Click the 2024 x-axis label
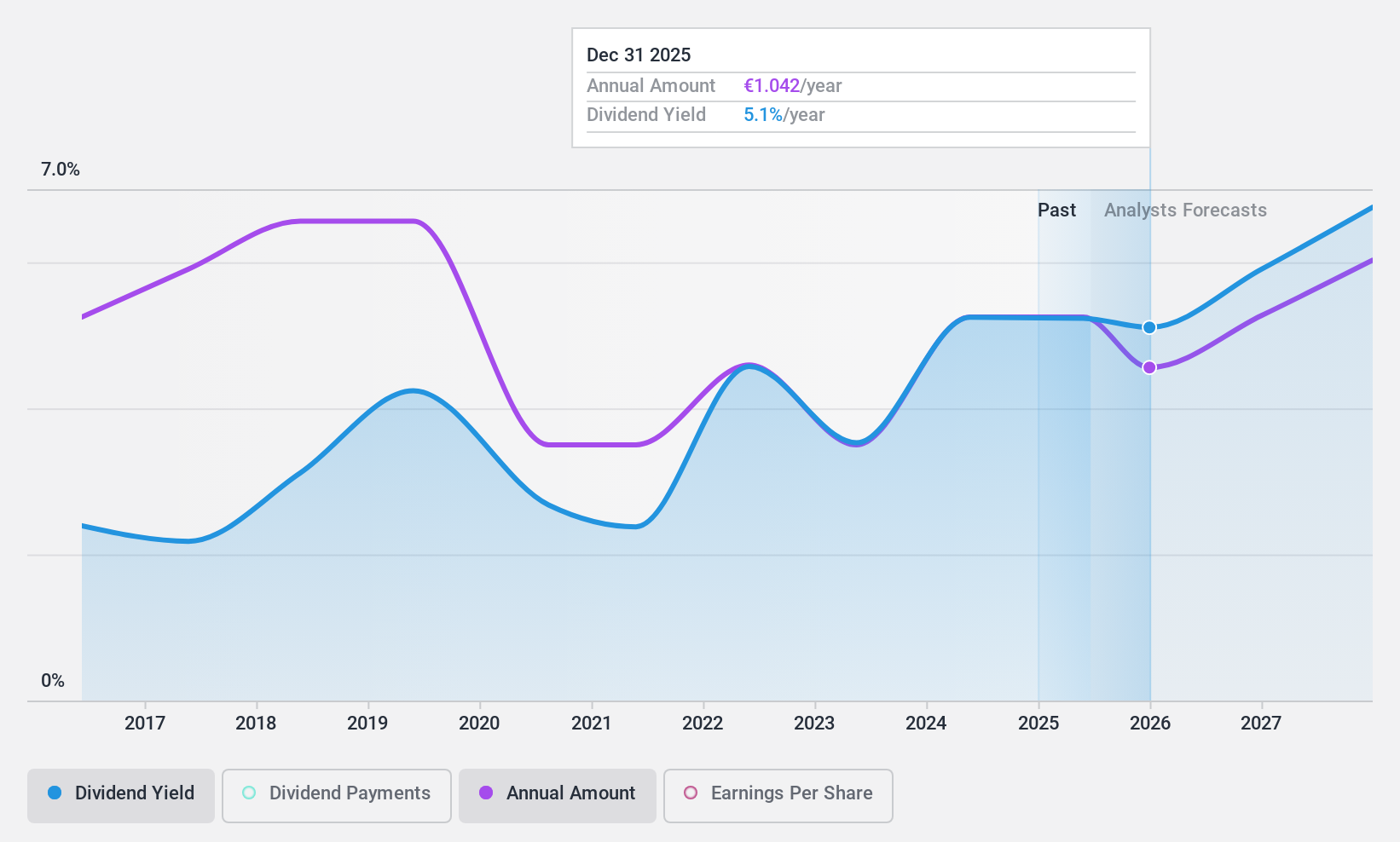Screen dimensions: 1400x842 point(926,724)
